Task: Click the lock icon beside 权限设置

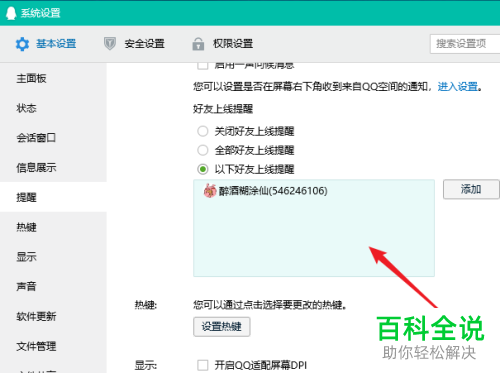Action: [x=198, y=44]
